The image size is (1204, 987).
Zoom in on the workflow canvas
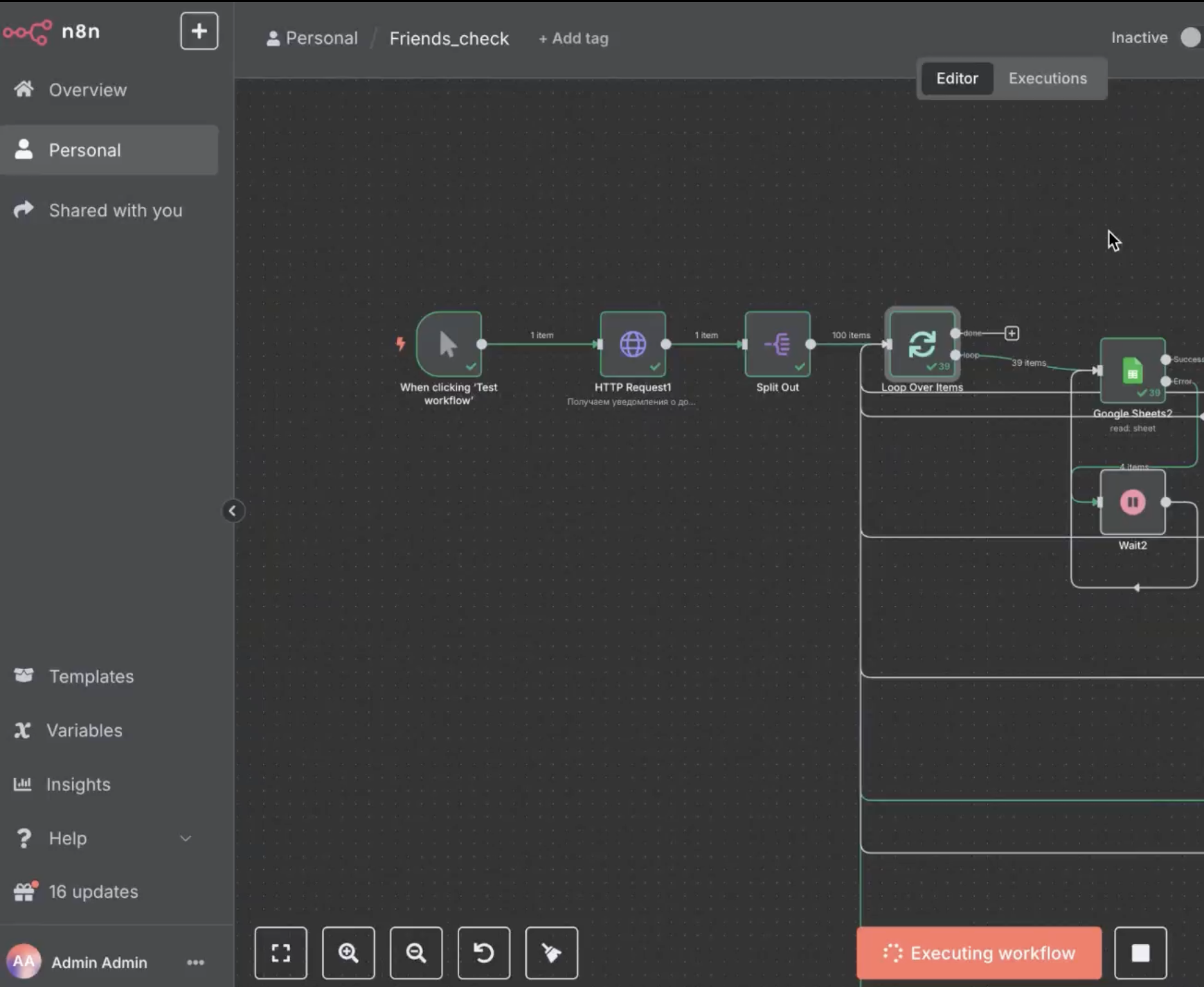348,953
